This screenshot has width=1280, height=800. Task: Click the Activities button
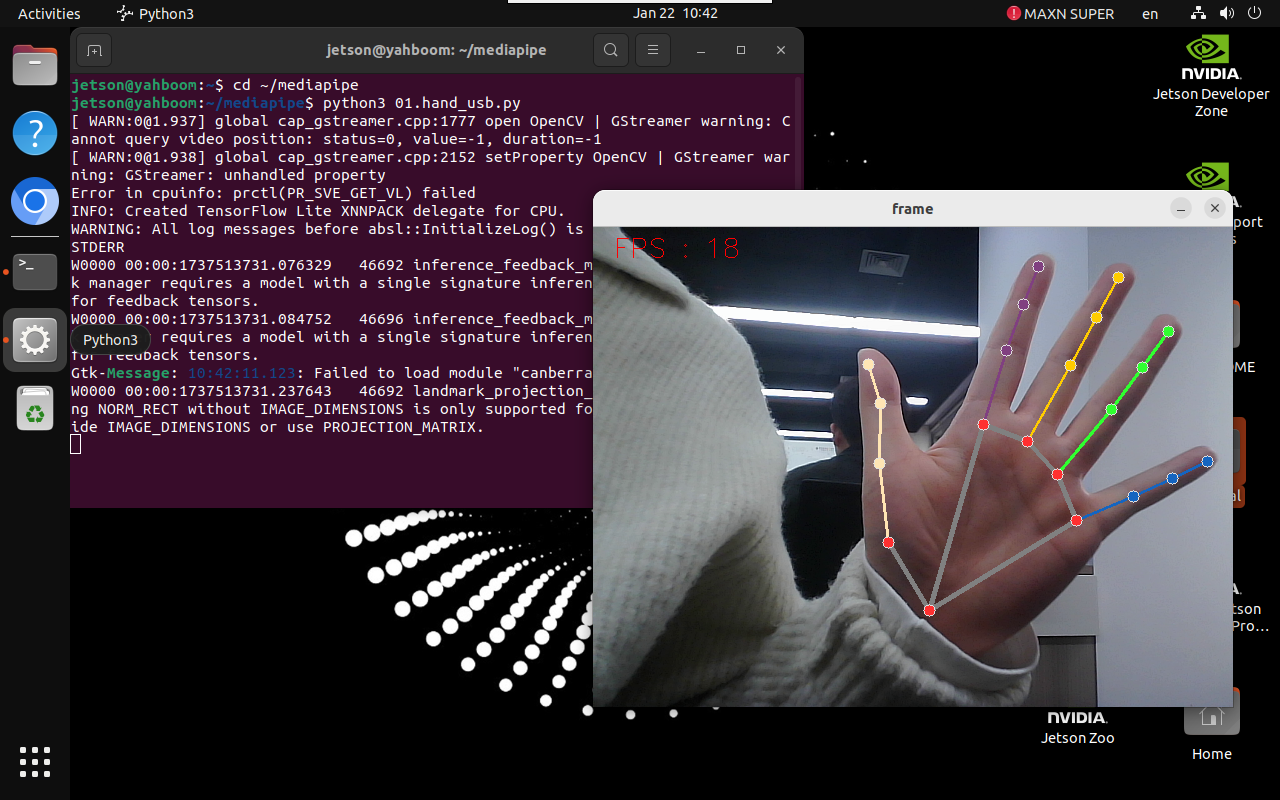[49, 14]
